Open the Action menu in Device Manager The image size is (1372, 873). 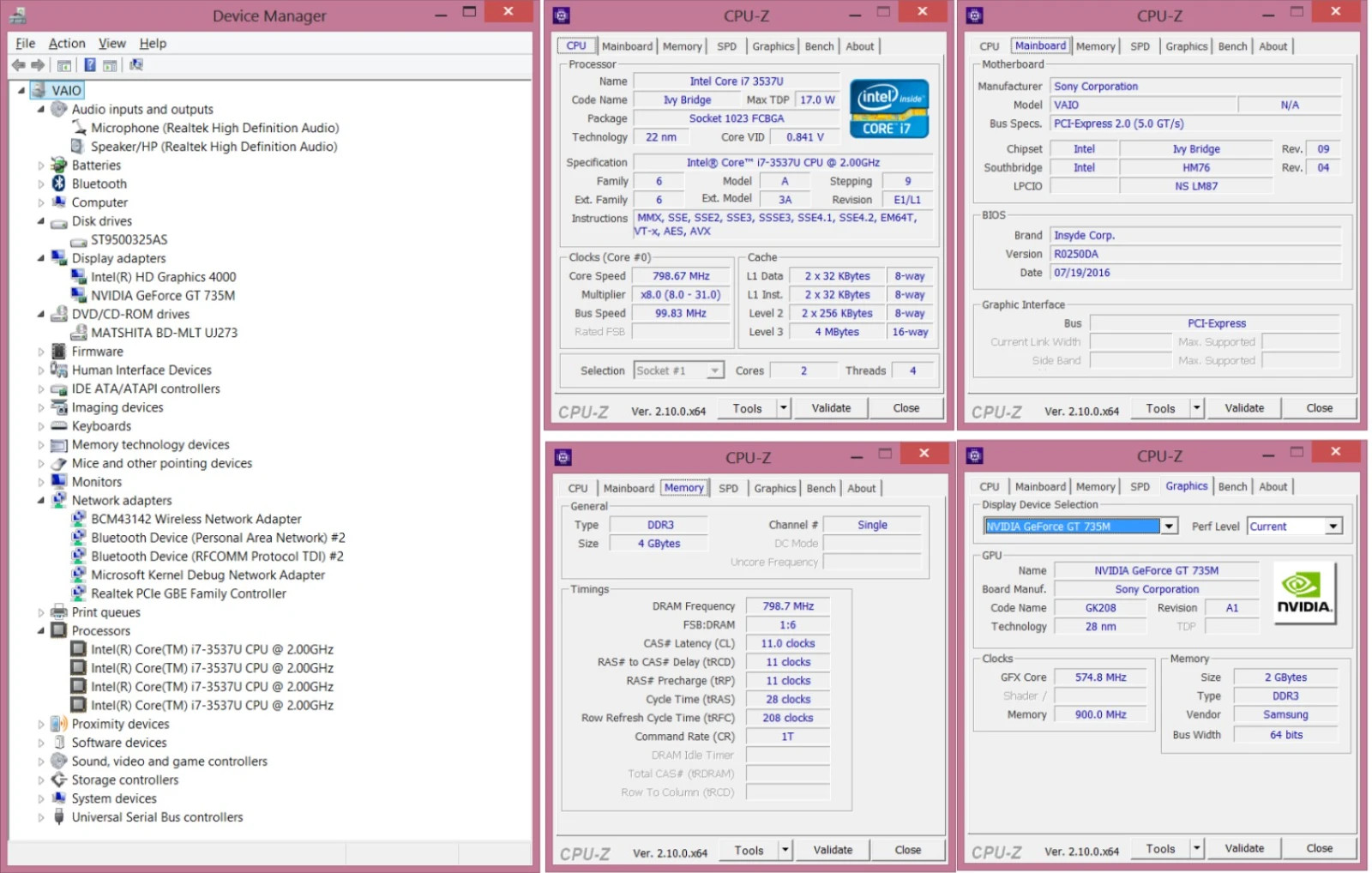click(67, 43)
